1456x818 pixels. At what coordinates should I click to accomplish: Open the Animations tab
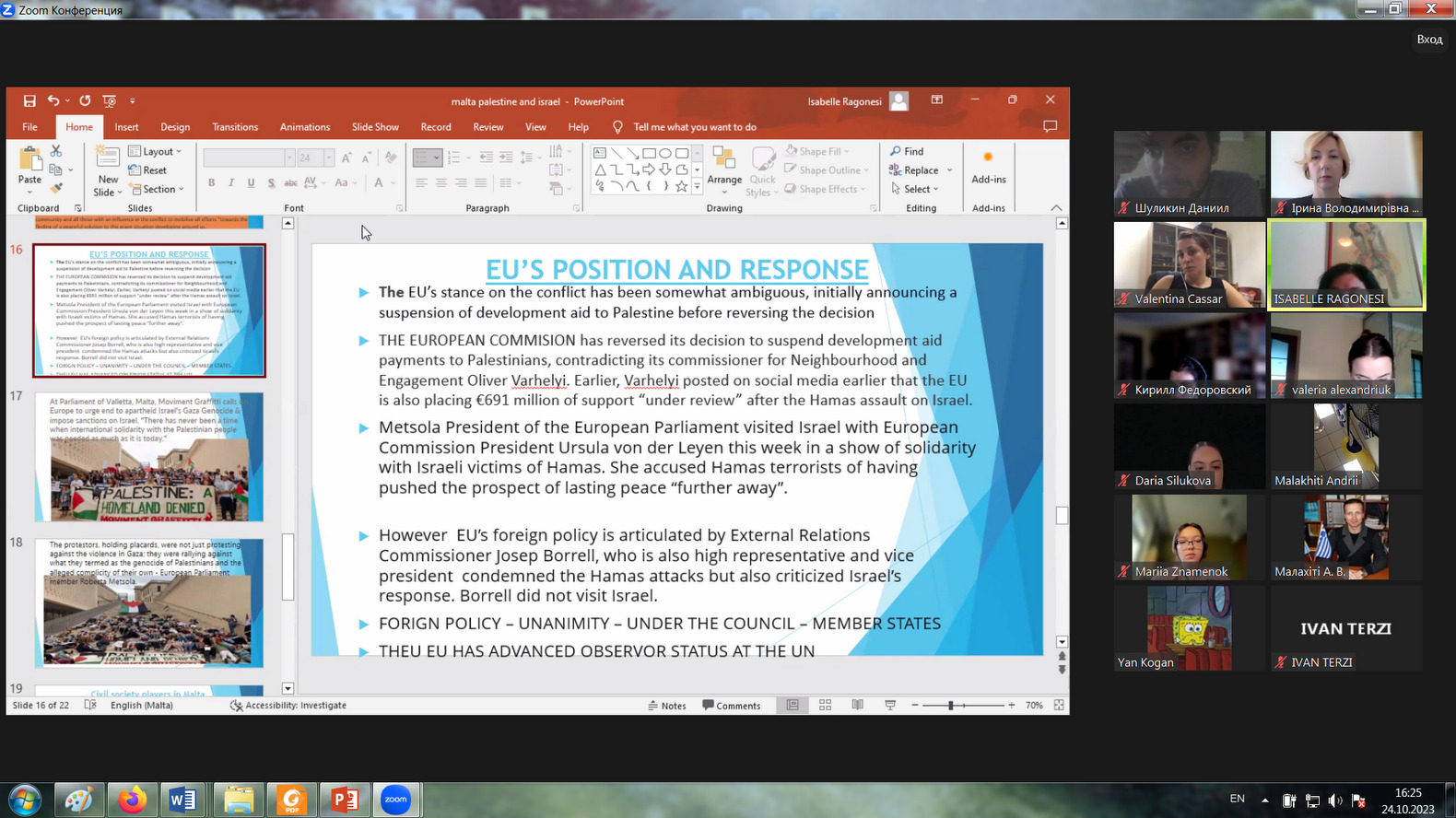(x=305, y=127)
